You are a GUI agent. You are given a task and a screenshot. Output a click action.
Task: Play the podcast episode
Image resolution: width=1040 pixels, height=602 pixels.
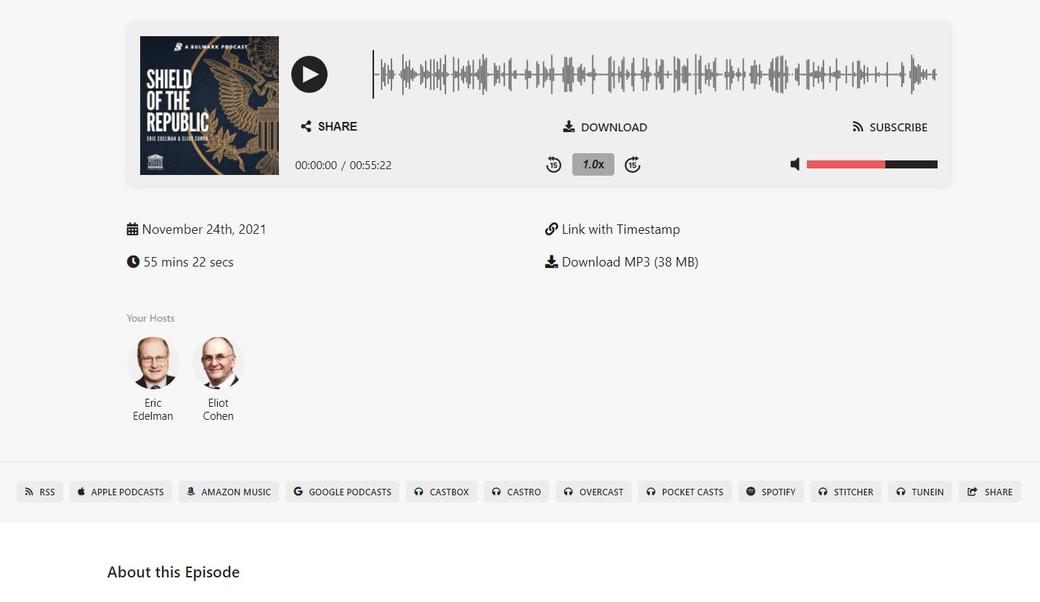pyautogui.click(x=309, y=74)
